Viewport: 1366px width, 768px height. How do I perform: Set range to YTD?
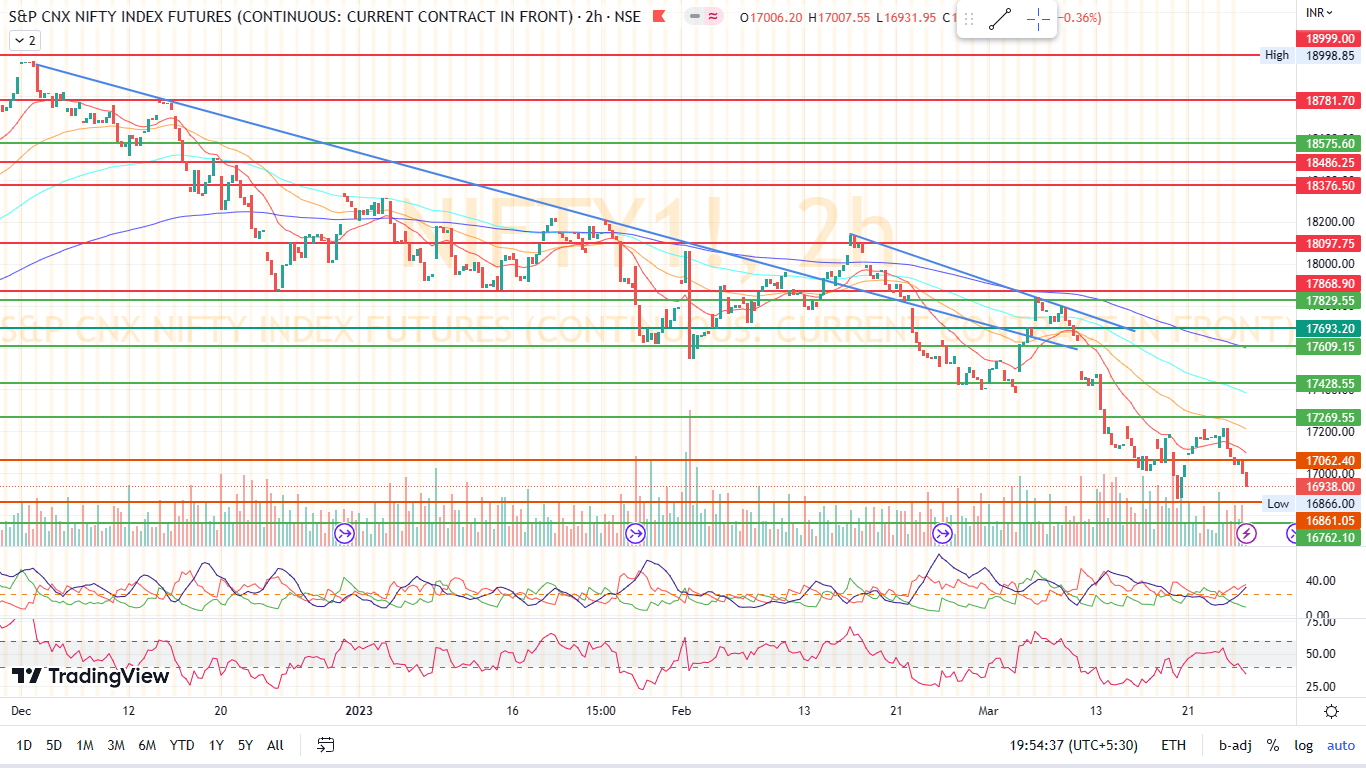point(182,745)
